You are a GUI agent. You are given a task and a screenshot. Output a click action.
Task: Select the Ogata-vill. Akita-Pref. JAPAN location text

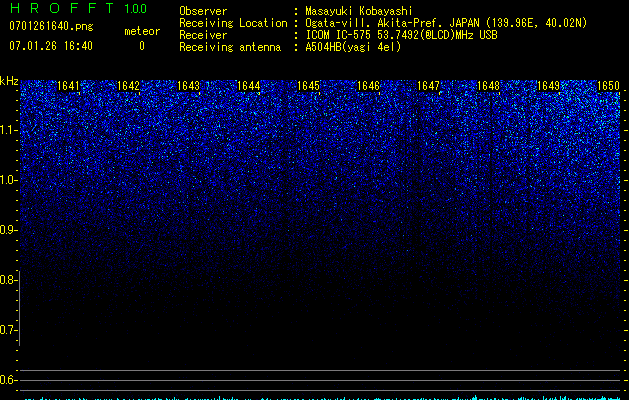pyautogui.click(x=446, y=23)
